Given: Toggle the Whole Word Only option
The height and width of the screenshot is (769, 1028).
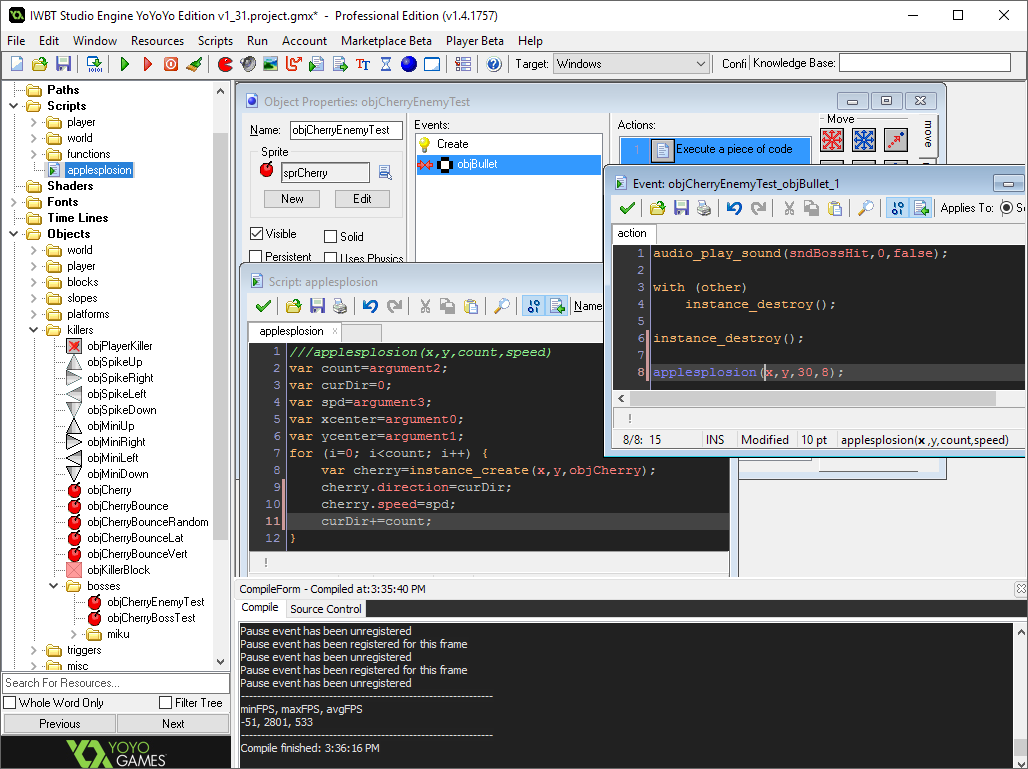Looking at the screenshot, I should (11, 703).
